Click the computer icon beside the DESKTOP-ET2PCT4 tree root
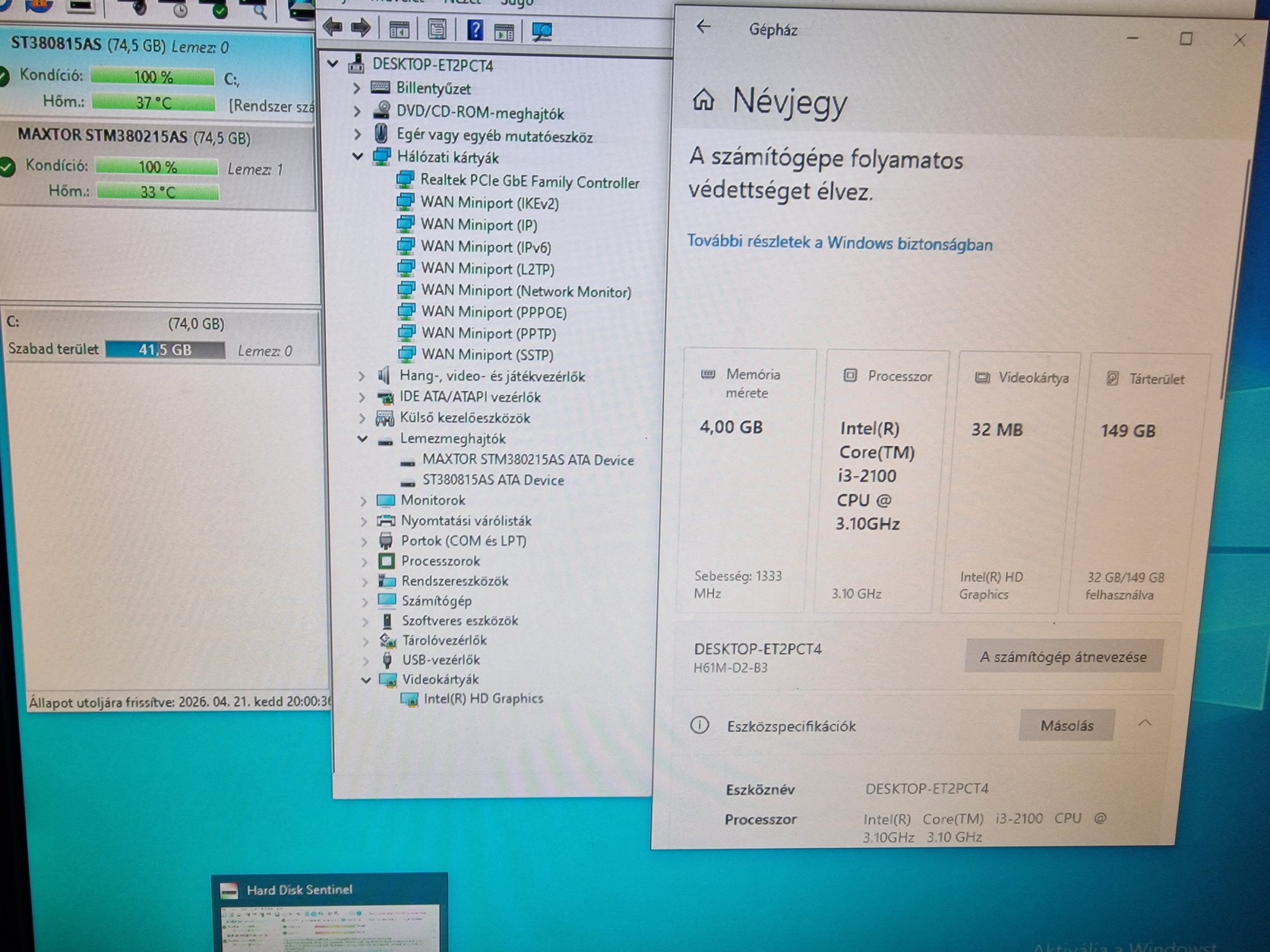 click(x=356, y=64)
